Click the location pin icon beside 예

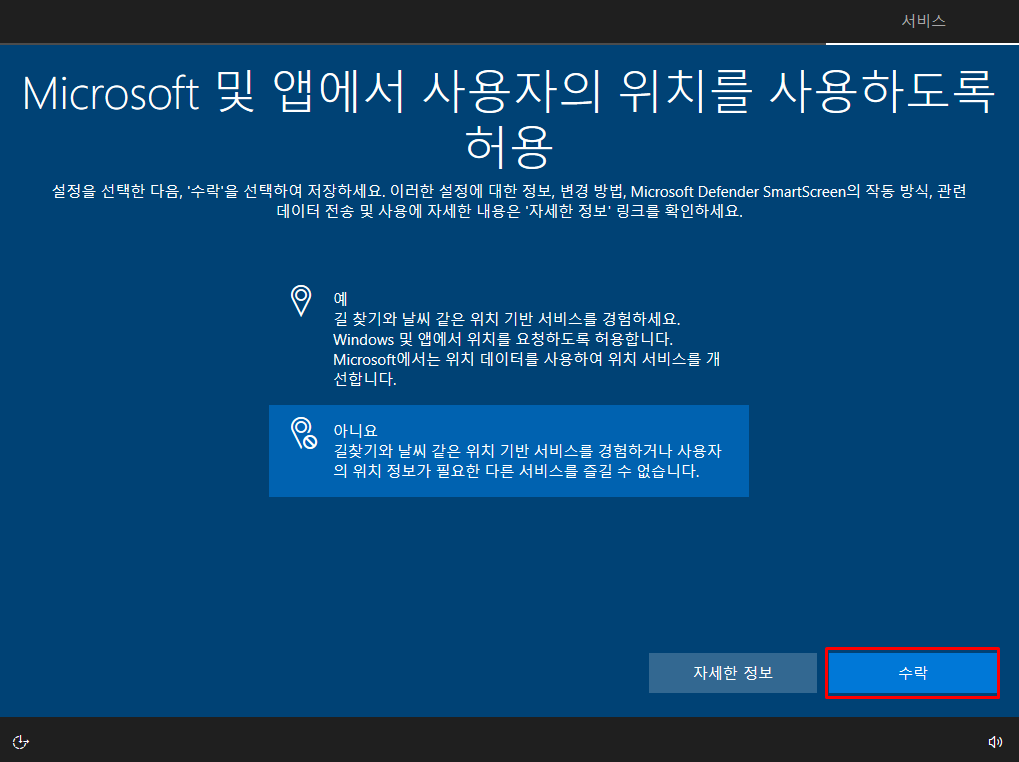click(x=301, y=301)
